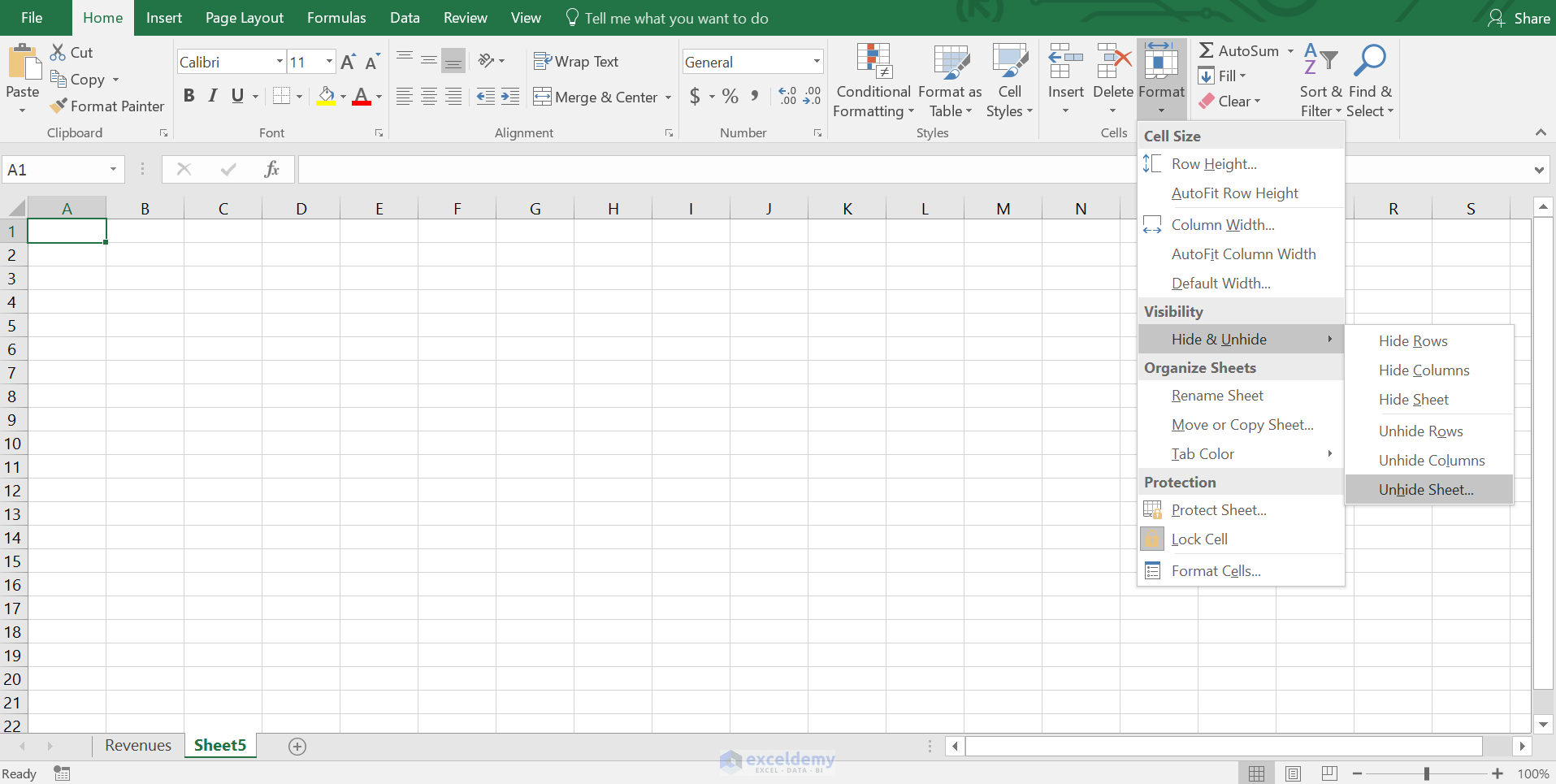The height and width of the screenshot is (784, 1556).
Task: Expand the General number format dropdown
Action: (816, 62)
